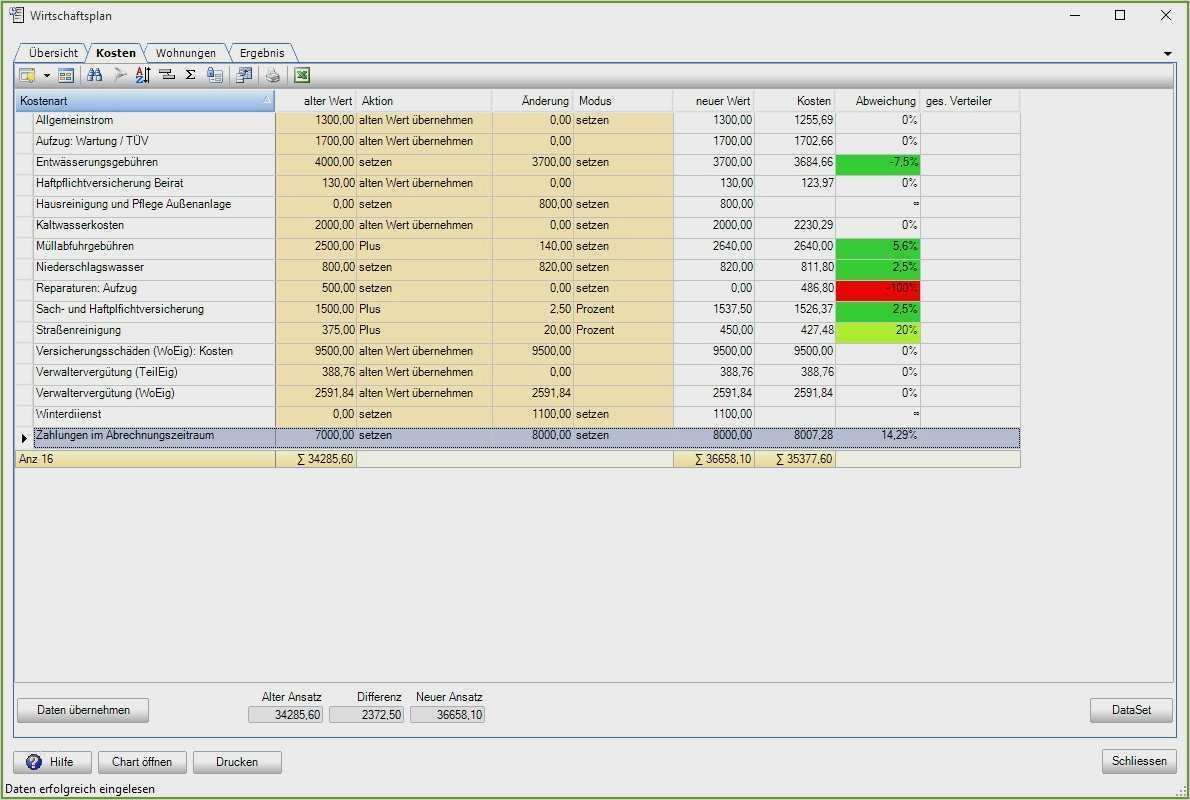Screen dimensions: 1190x800
Task: Click the grouping icon next to sort
Action: coord(166,75)
